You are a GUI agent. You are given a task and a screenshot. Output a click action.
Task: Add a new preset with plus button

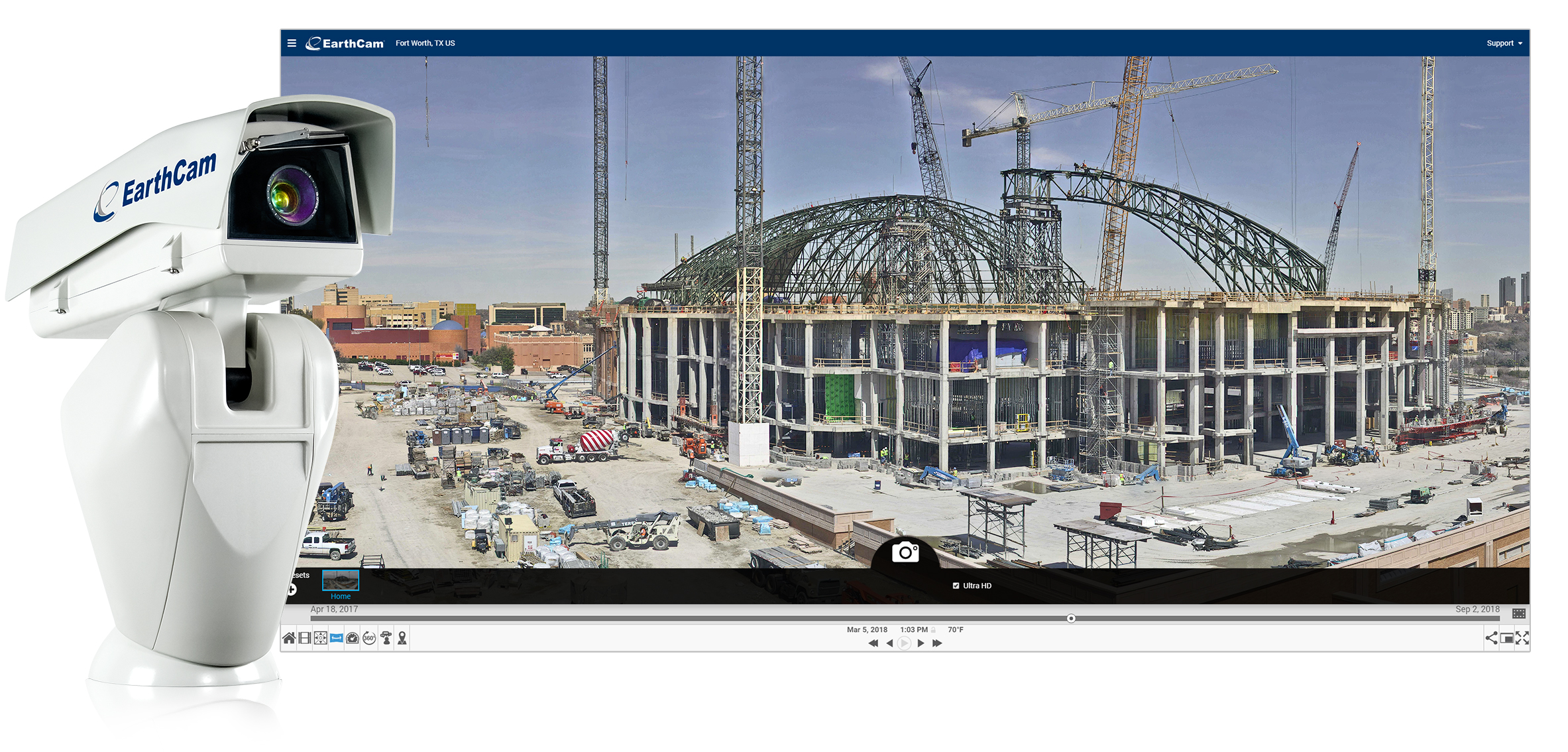click(292, 590)
